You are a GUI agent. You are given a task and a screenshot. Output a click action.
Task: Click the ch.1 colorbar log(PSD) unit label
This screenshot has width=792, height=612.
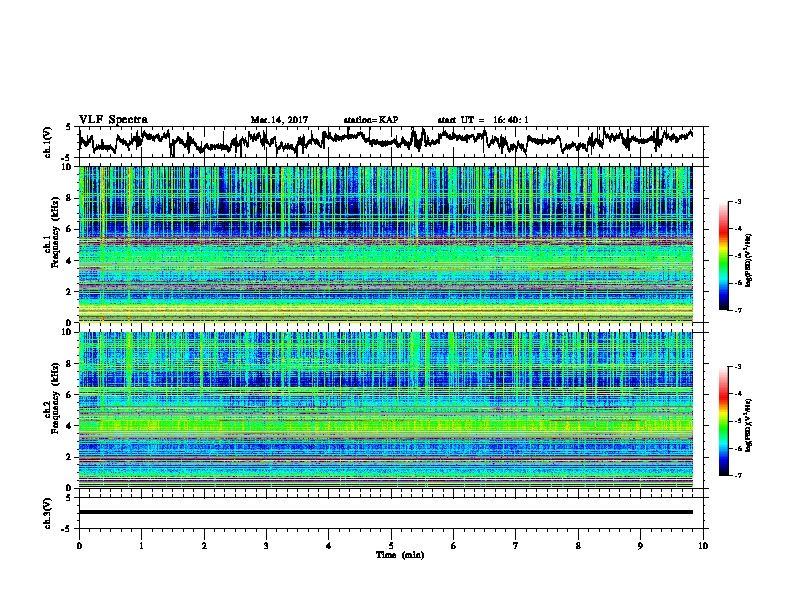[x=748, y=260]
